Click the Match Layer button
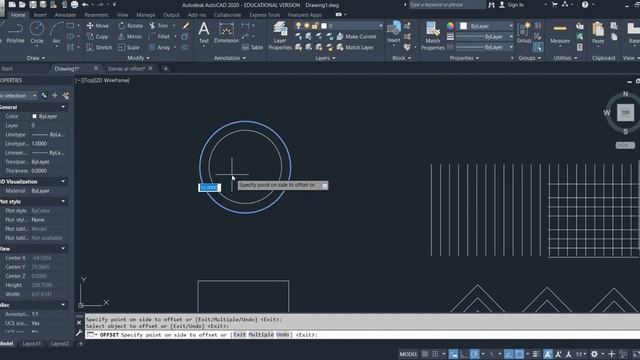Image resolution: width=640 pixels, height=360 pixels. click(355, 47)
